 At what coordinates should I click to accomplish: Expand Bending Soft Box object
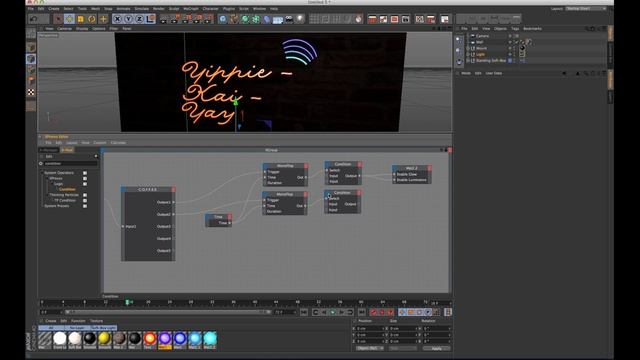[468, 60]
